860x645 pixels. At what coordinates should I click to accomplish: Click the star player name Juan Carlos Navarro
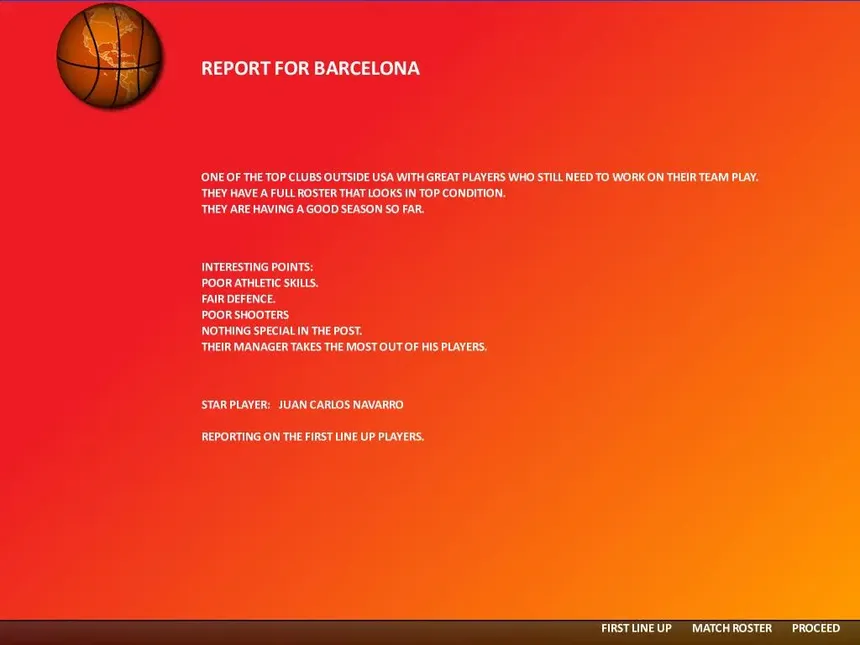pos(341,405)
